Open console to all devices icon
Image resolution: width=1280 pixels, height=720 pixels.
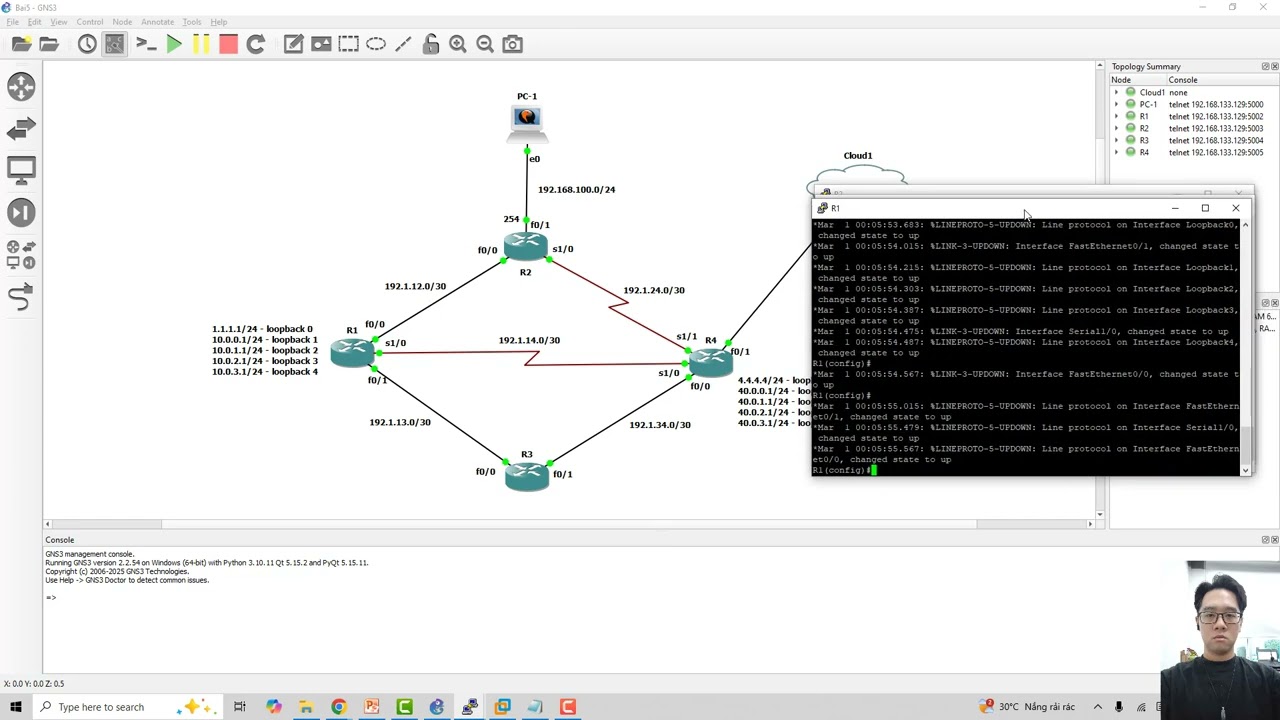(146, 44)
